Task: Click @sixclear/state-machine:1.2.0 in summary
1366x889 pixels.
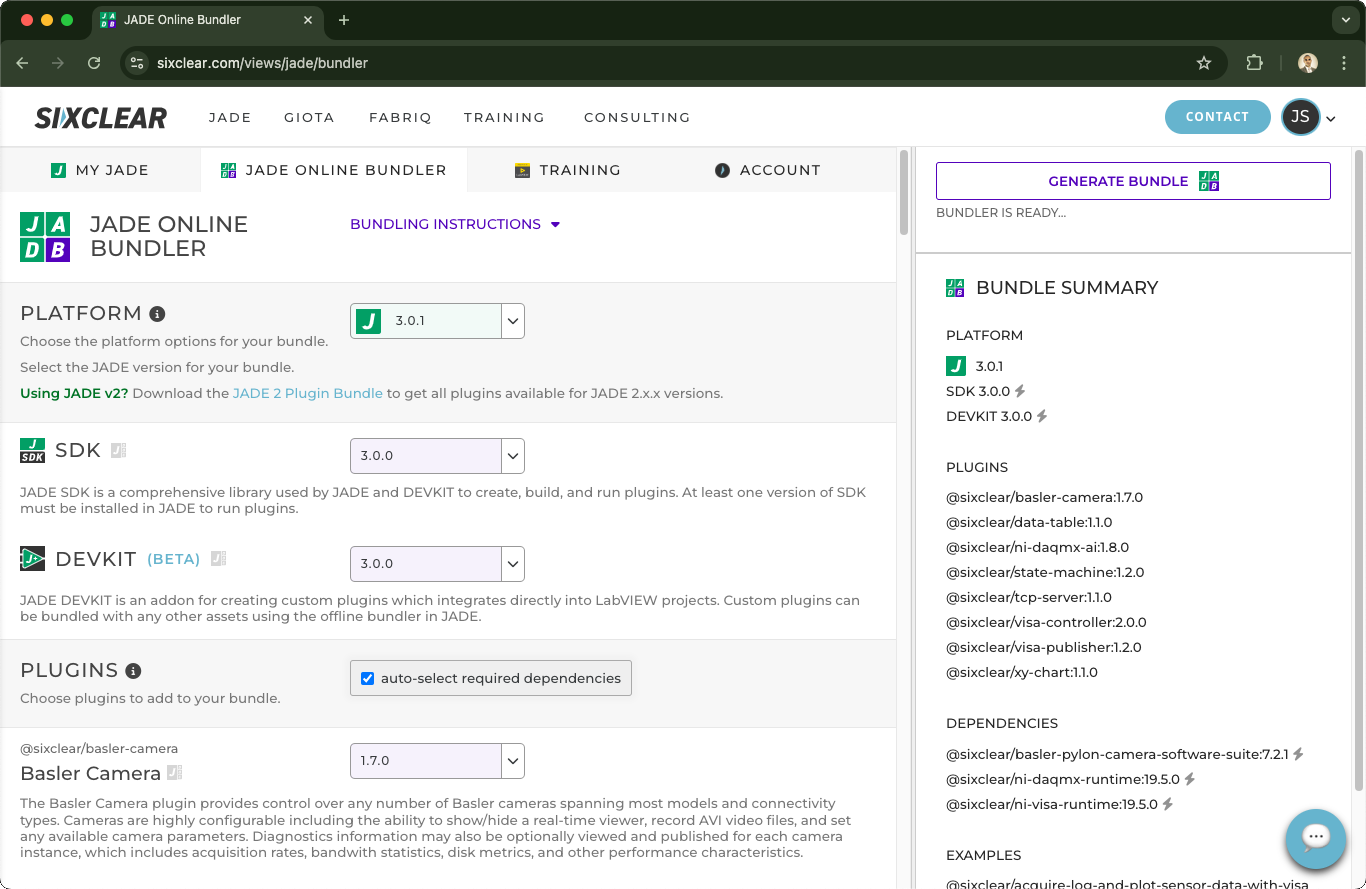Action: coord(1045,572)
